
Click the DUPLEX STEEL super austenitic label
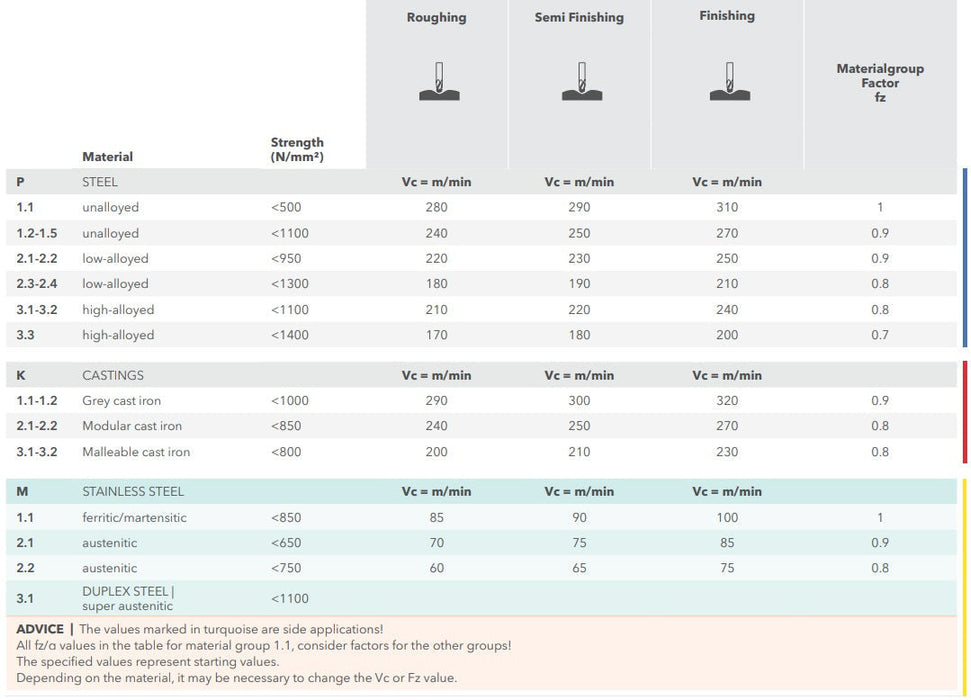pos(127,598)
